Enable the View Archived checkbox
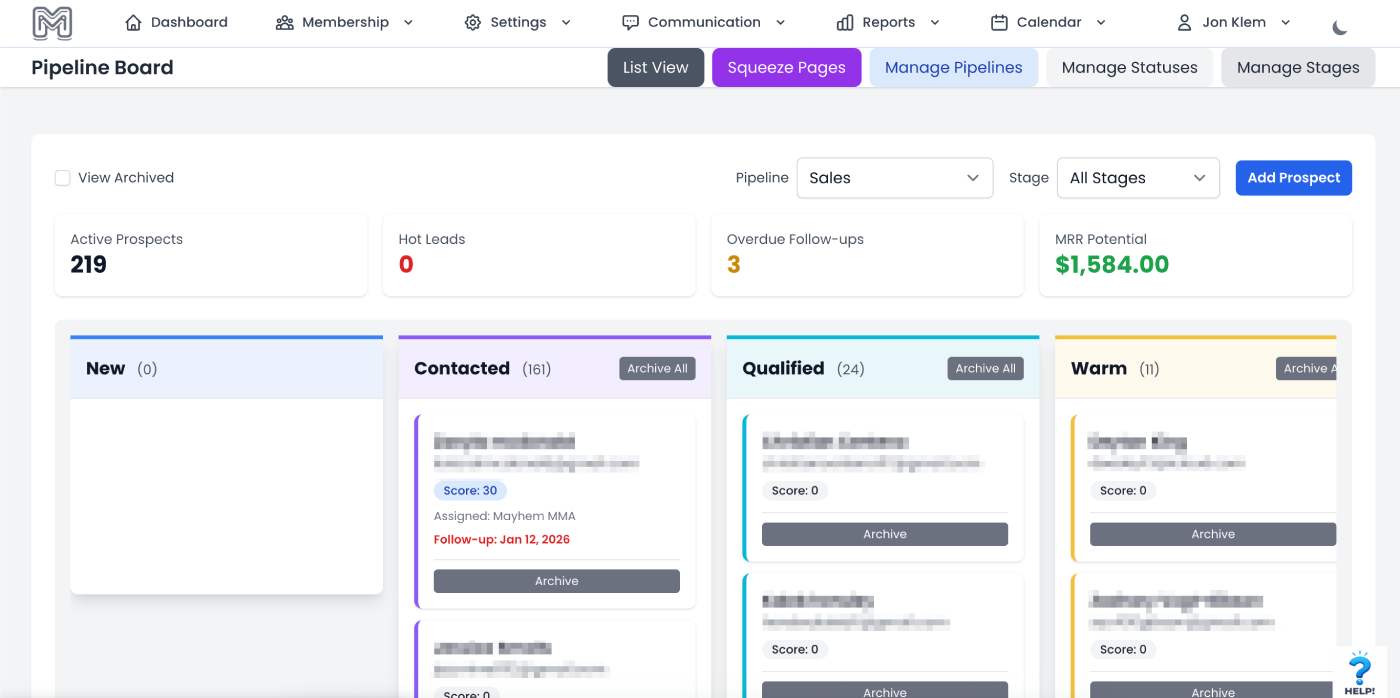Screen dimensions: 1400x698 click(x=62, y=178)
